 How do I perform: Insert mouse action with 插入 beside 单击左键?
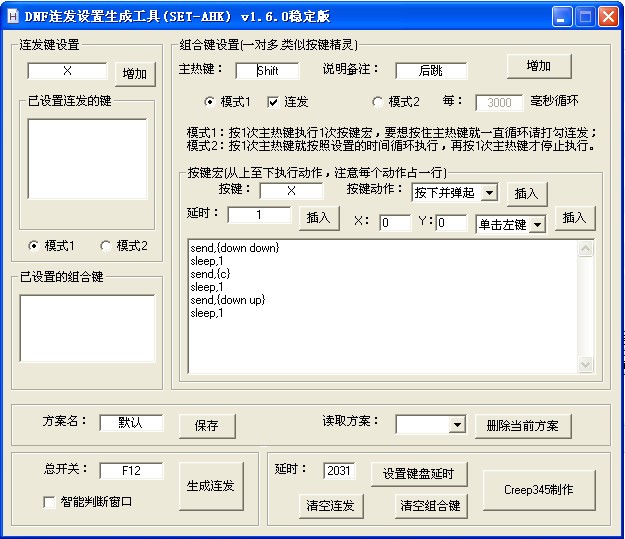pos(575,218)
